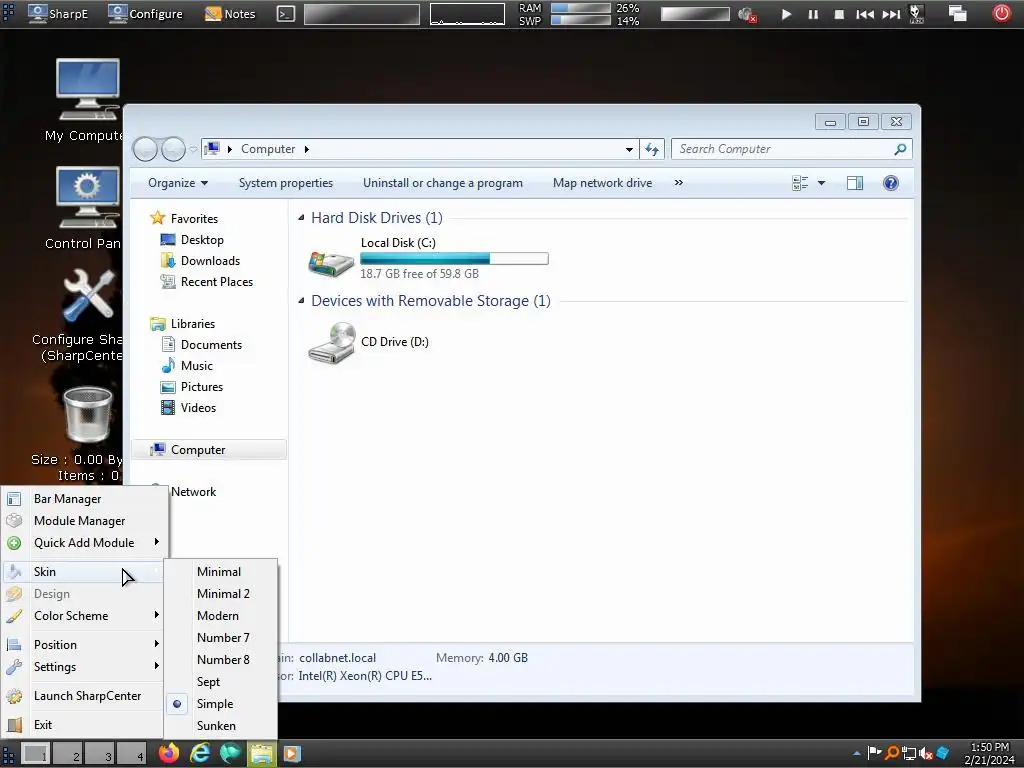1024x768 pixels.
Task: Click the change view icon in Explorer
Action: [800, 183]
